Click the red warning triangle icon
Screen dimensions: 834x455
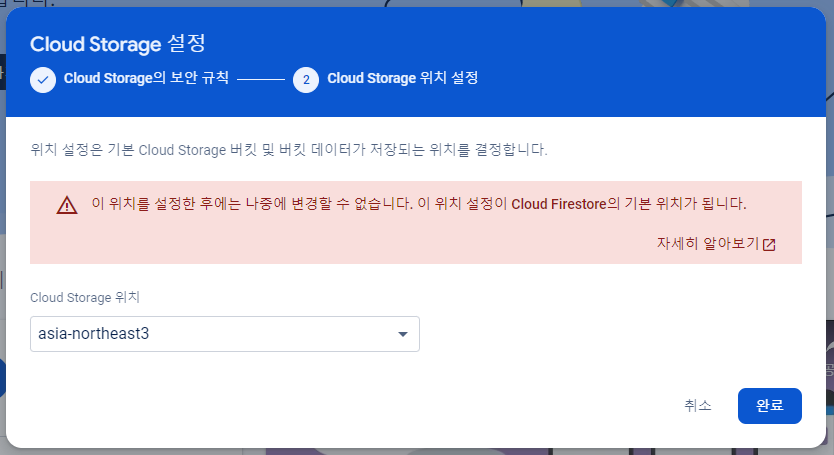click(67, 205)
